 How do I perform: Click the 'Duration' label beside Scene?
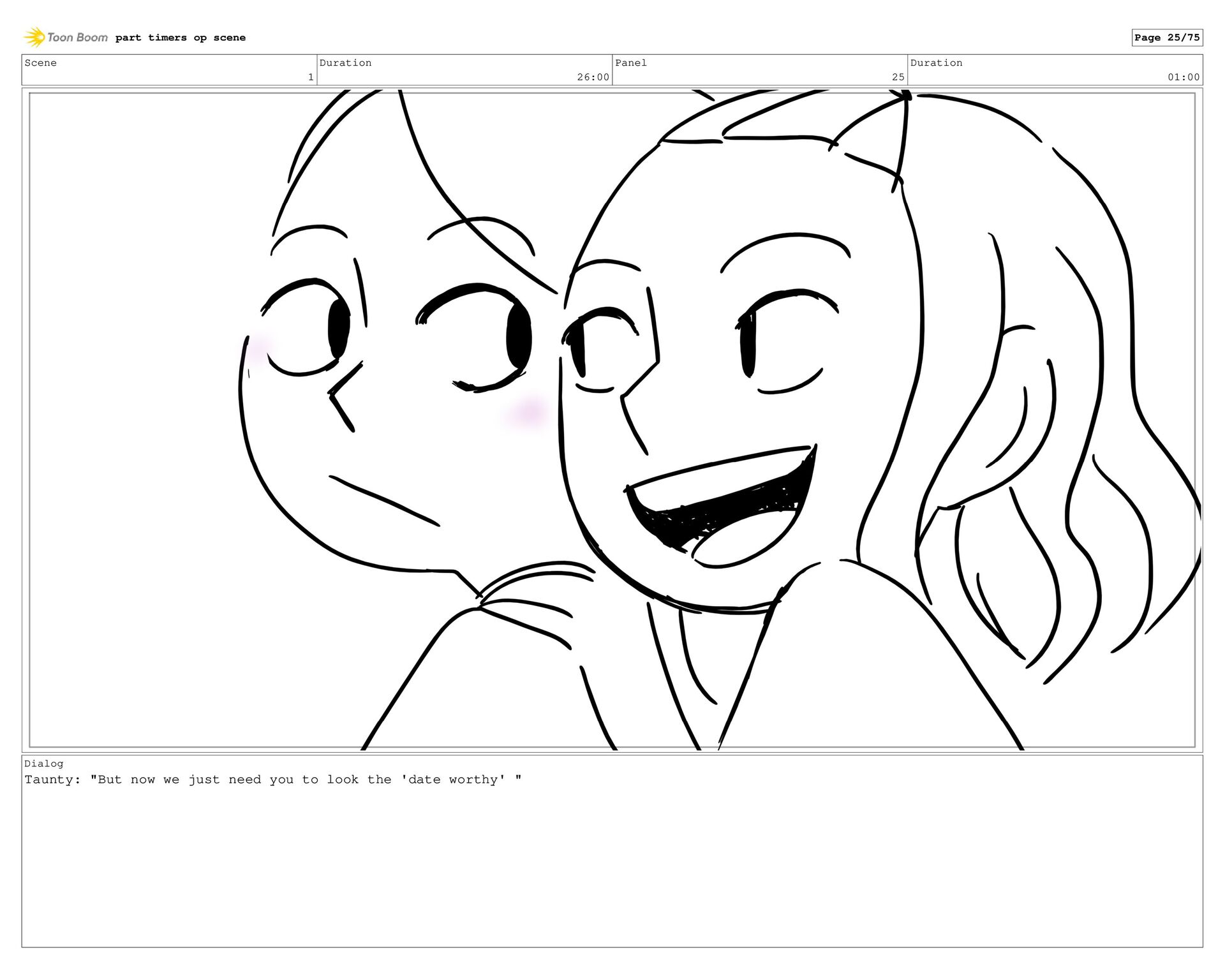[345, 63]
